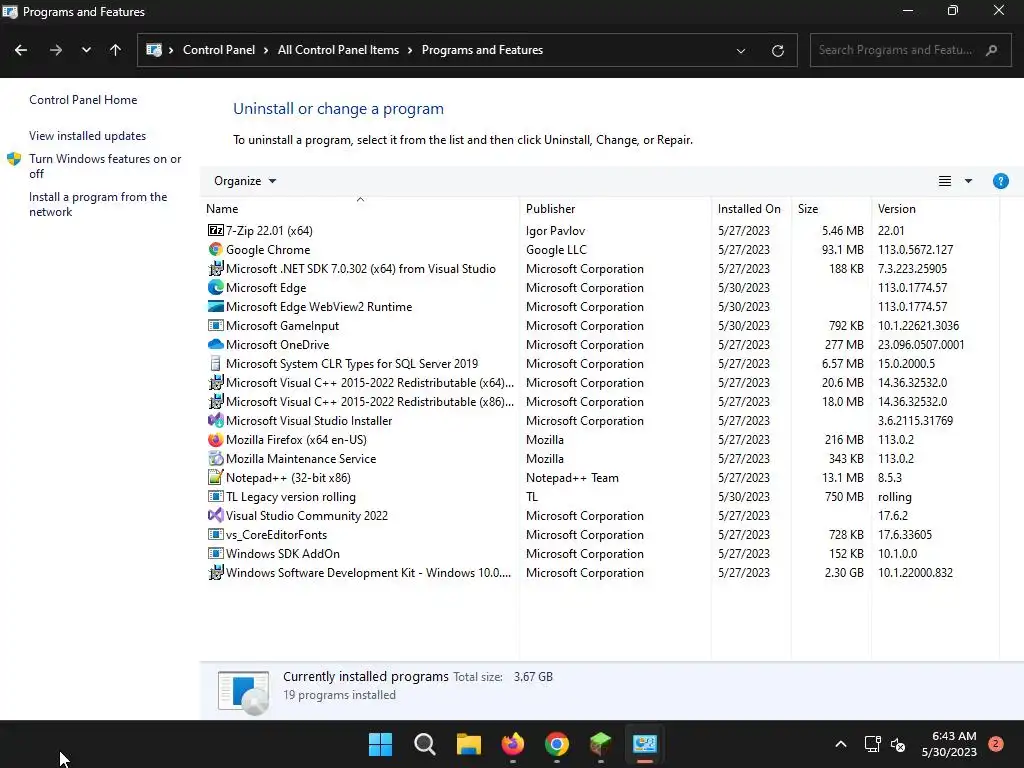
Task: Click the Microsoft Edge WebView2 Runtime icon
Action: 216,306
